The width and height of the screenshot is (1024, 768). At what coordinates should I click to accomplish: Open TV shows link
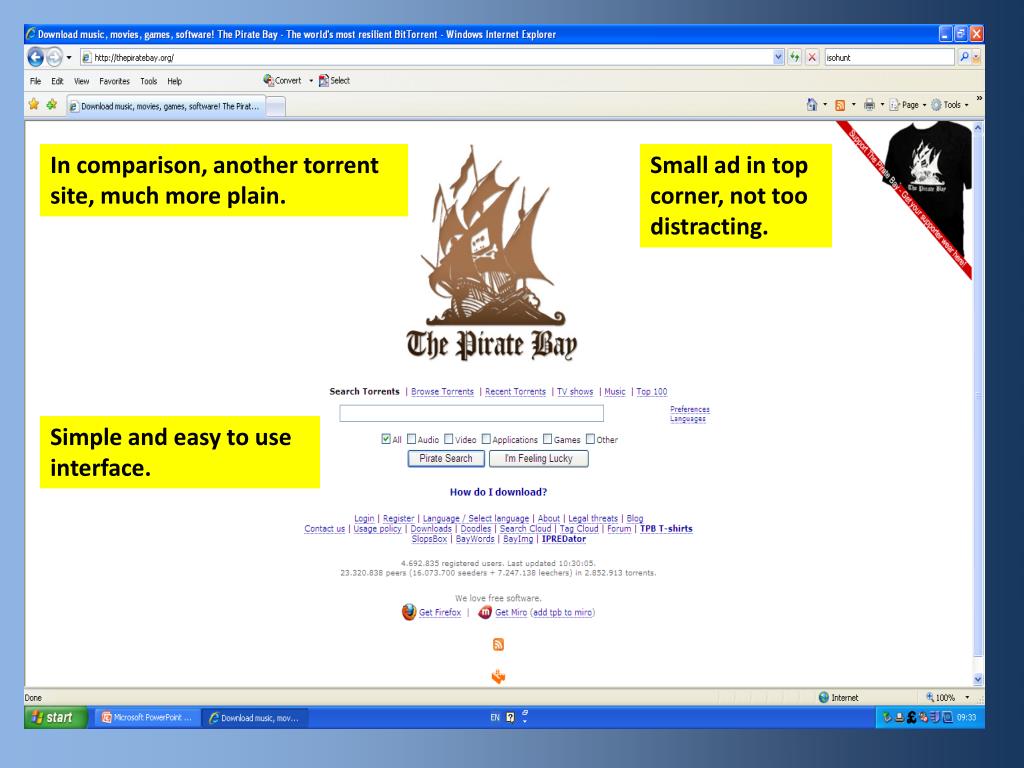tap(575, 391)
